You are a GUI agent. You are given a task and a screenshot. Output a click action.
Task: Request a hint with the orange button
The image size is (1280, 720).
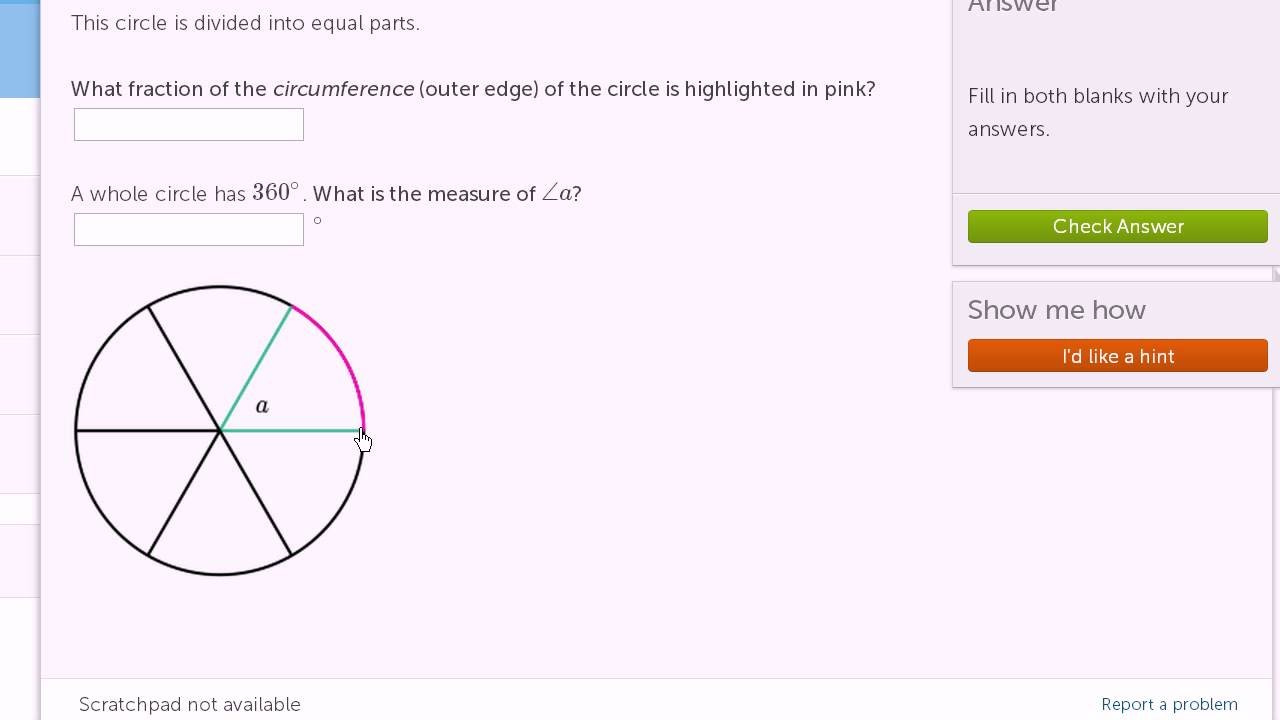tap(1117, 356)
